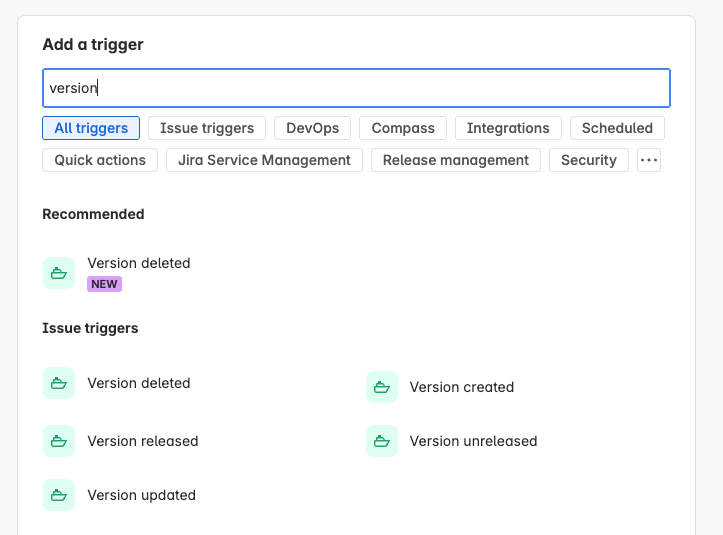Filter by DevOps triggers
723x535 pixels.
pos(313,128)
